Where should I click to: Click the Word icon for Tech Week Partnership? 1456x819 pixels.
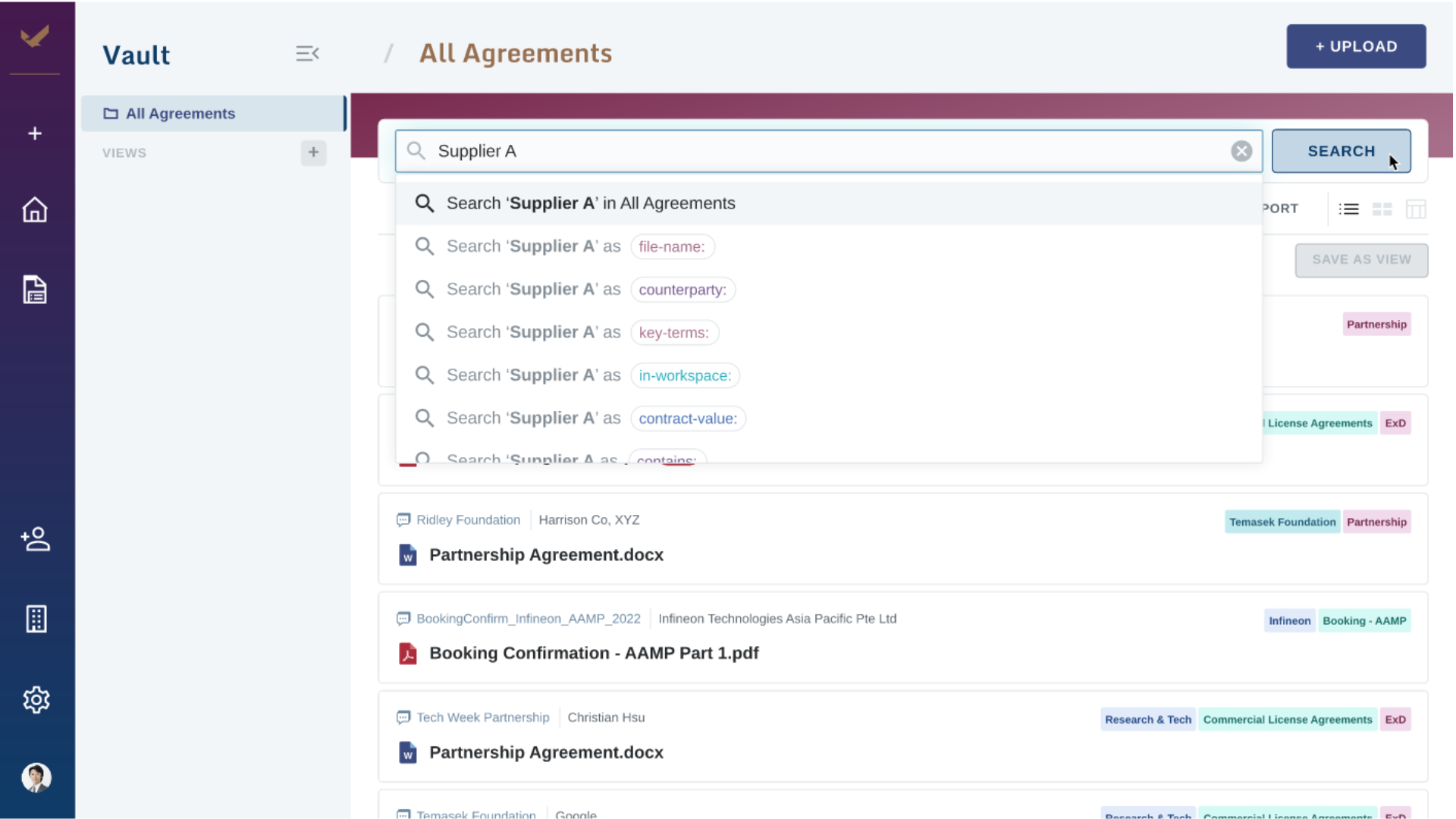coord(408,752)
